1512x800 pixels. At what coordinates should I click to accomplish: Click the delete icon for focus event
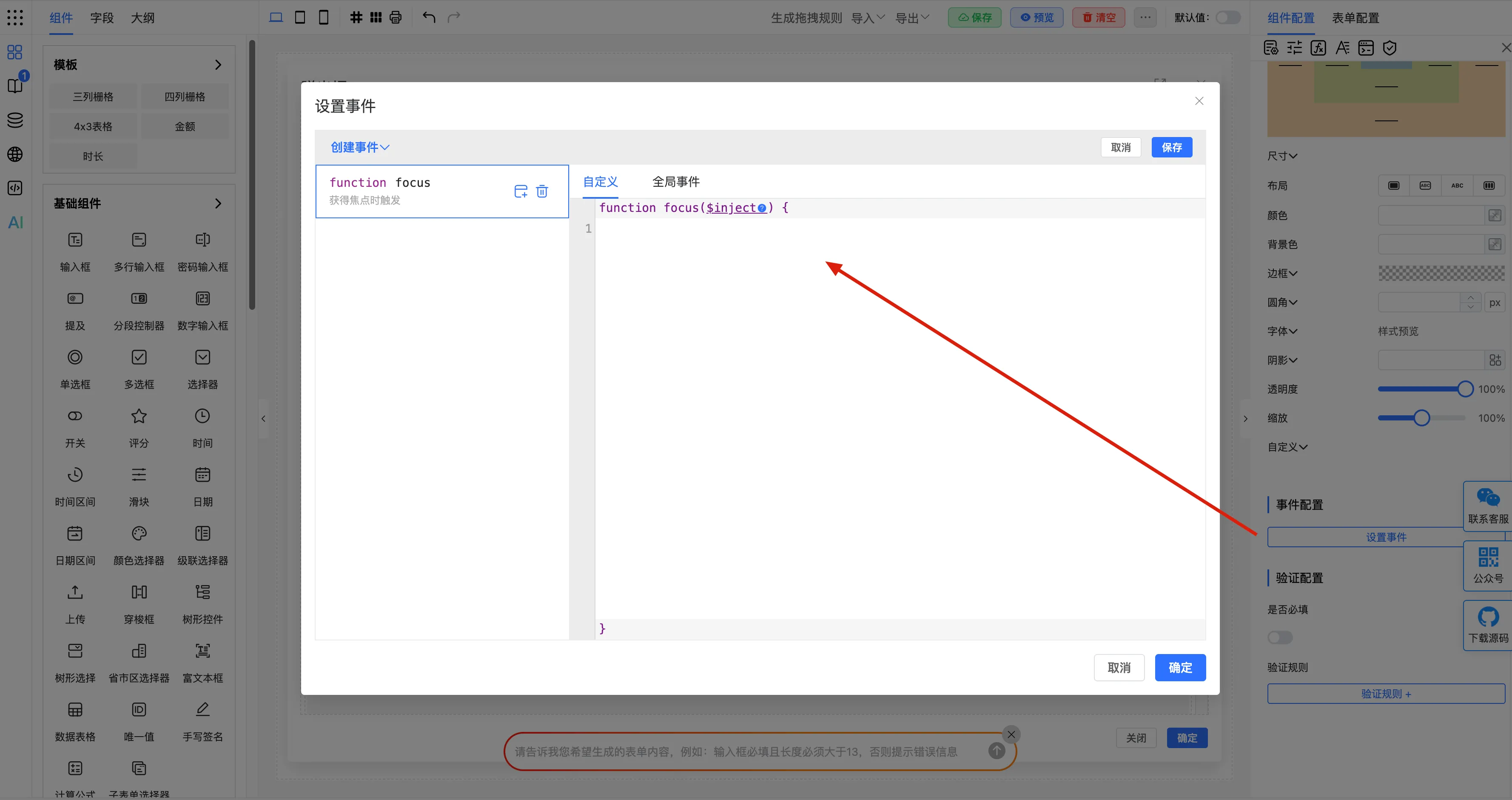pos(542,191)
